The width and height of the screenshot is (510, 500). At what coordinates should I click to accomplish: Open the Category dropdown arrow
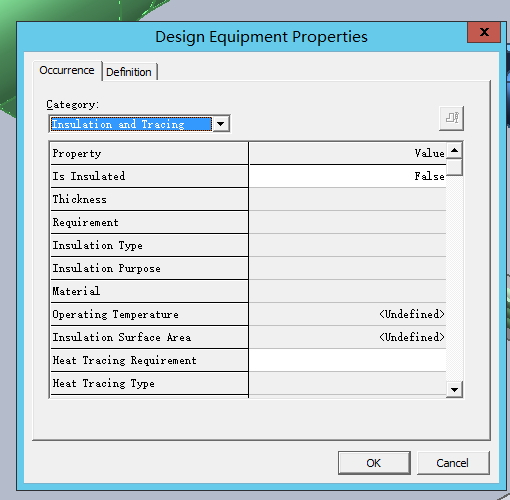click(221, 124)
